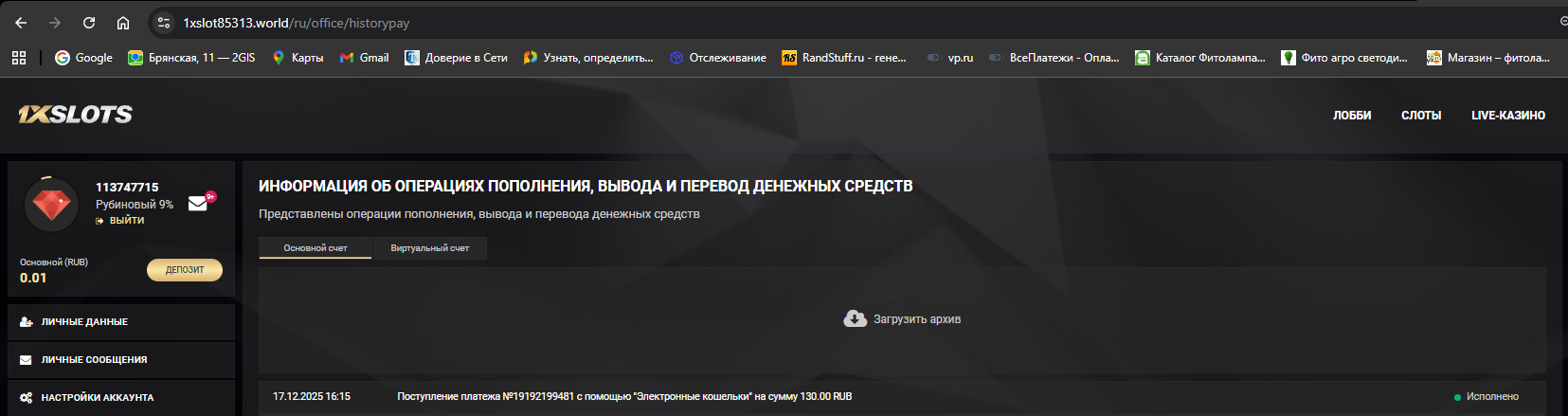Open the apps grid icon in bookmarks bar
This screenshot has width=1568, height=416.
click(19, 58)
